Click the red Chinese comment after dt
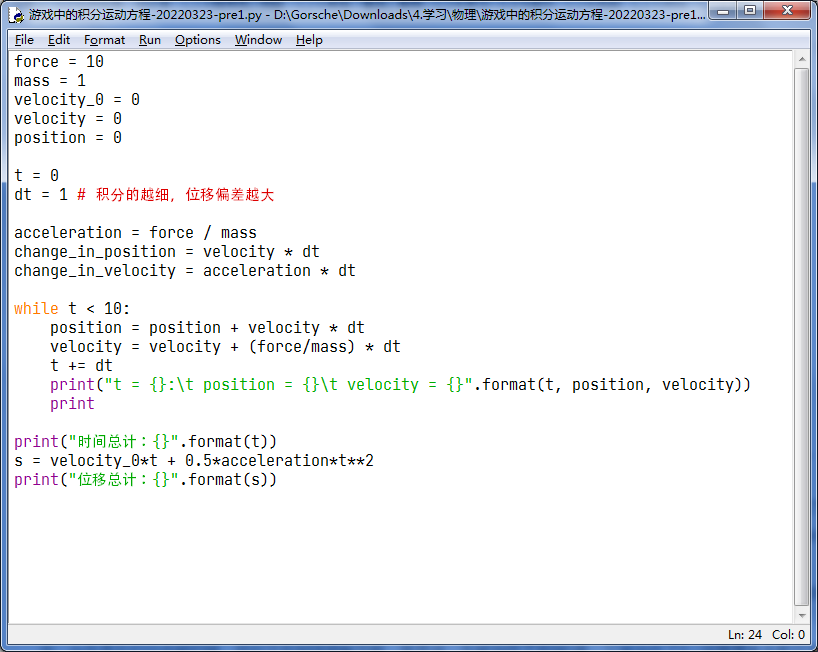The width and height of the screenshot is (818, 652). pos(175,195)
